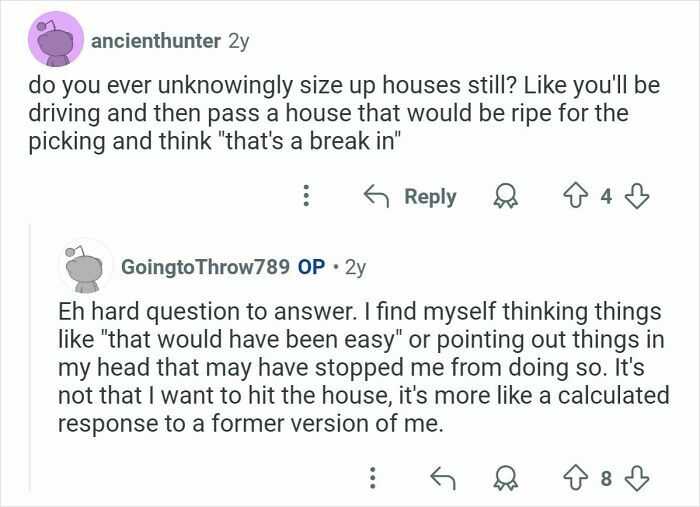Click the 2y timestamp on GoingtoThrow789's reply
700x507 pixels.
pyautogui.click(x=356, y=267)
